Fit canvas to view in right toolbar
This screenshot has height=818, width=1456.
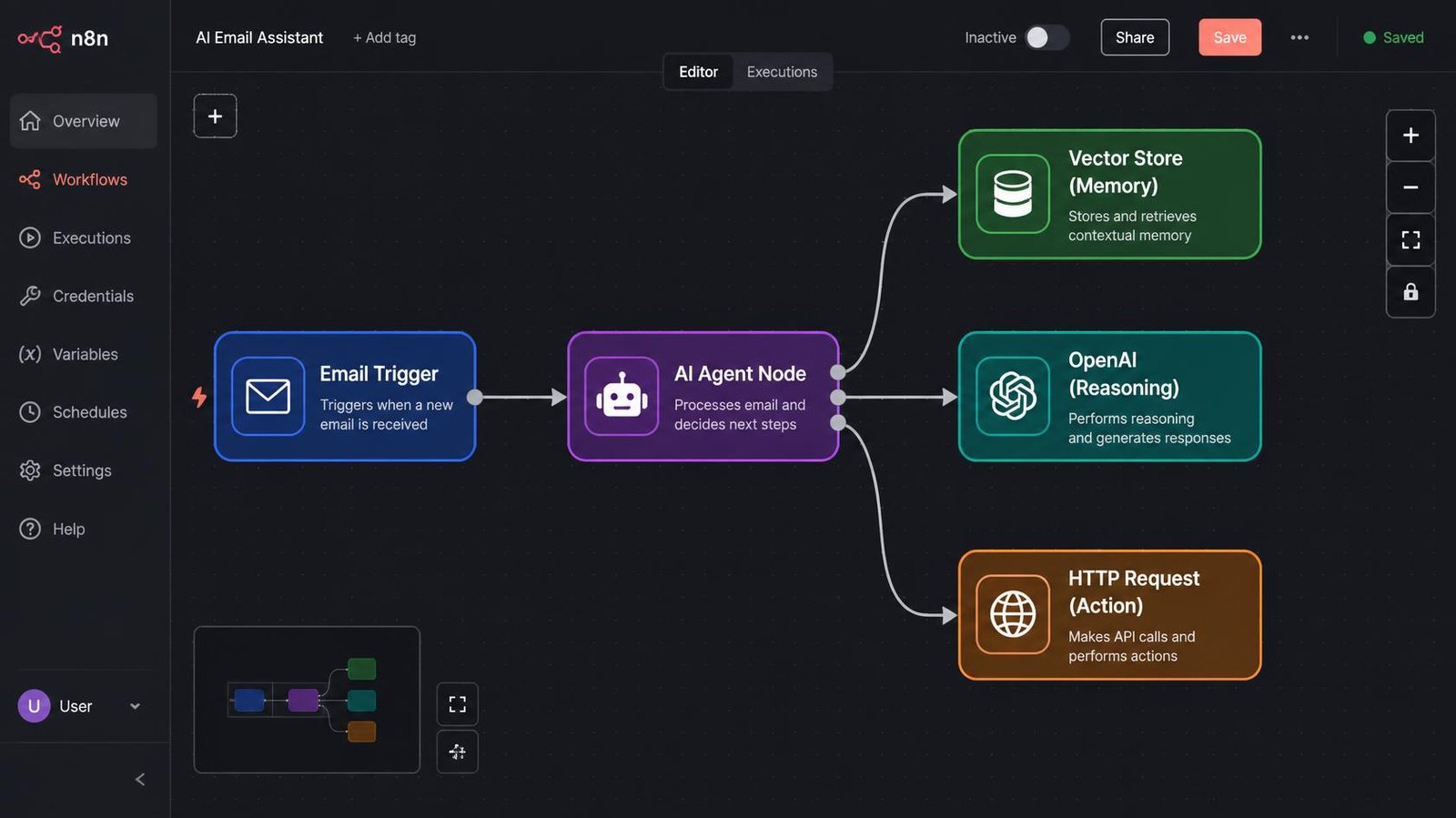1410,239
